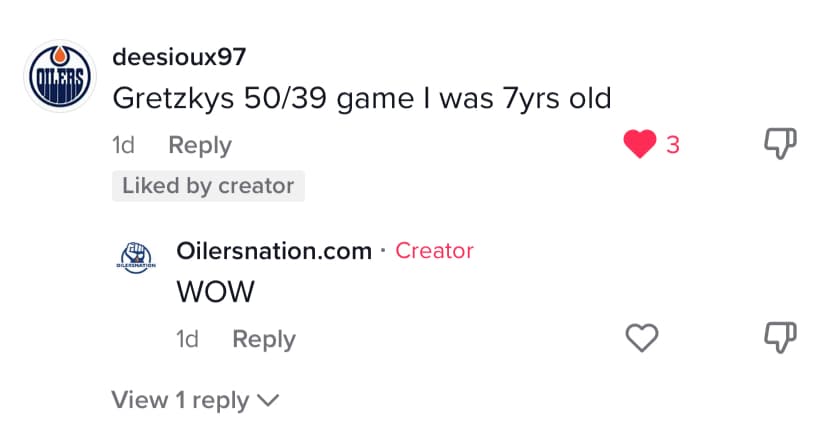Image resolution: width=828 pixels, height=441 pixels.
Task: Dislike the Oilersnation.com WOW reply
Action: coord(780,338)
